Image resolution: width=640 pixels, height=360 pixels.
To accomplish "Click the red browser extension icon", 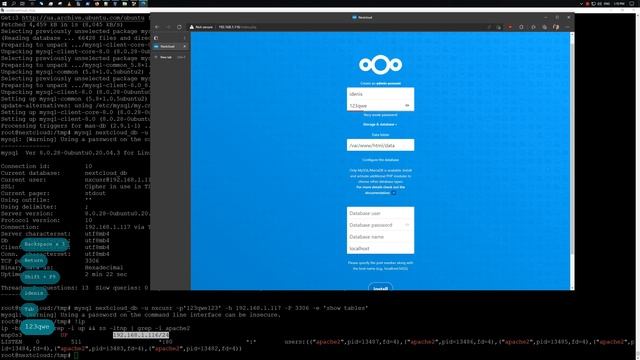I will pyautogui.click(x=510, y=27).
